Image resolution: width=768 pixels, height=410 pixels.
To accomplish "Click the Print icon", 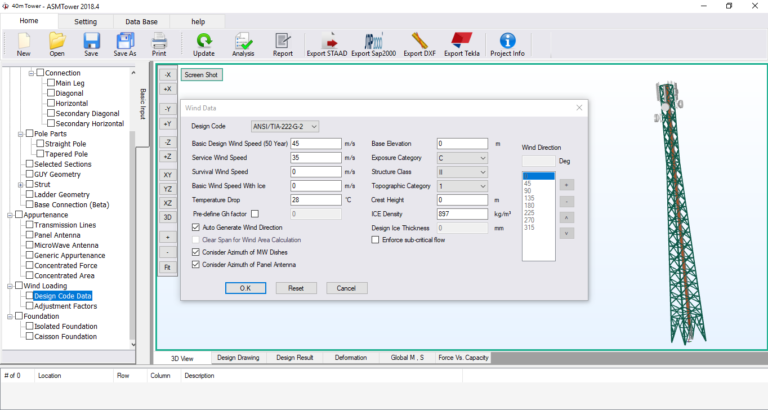I will coord(159,45).
